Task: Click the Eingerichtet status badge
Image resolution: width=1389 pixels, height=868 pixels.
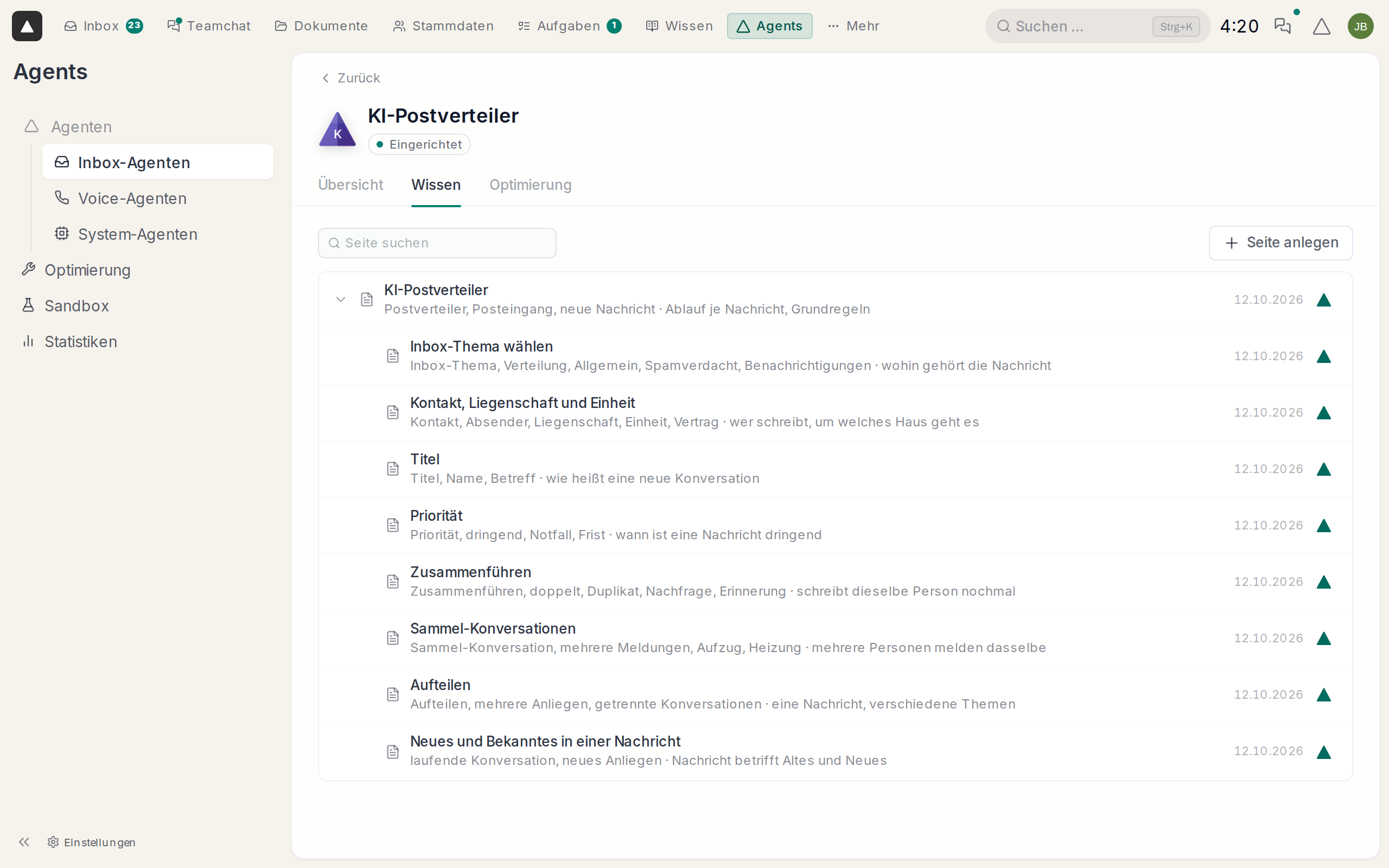Action: tap(419, 145)
